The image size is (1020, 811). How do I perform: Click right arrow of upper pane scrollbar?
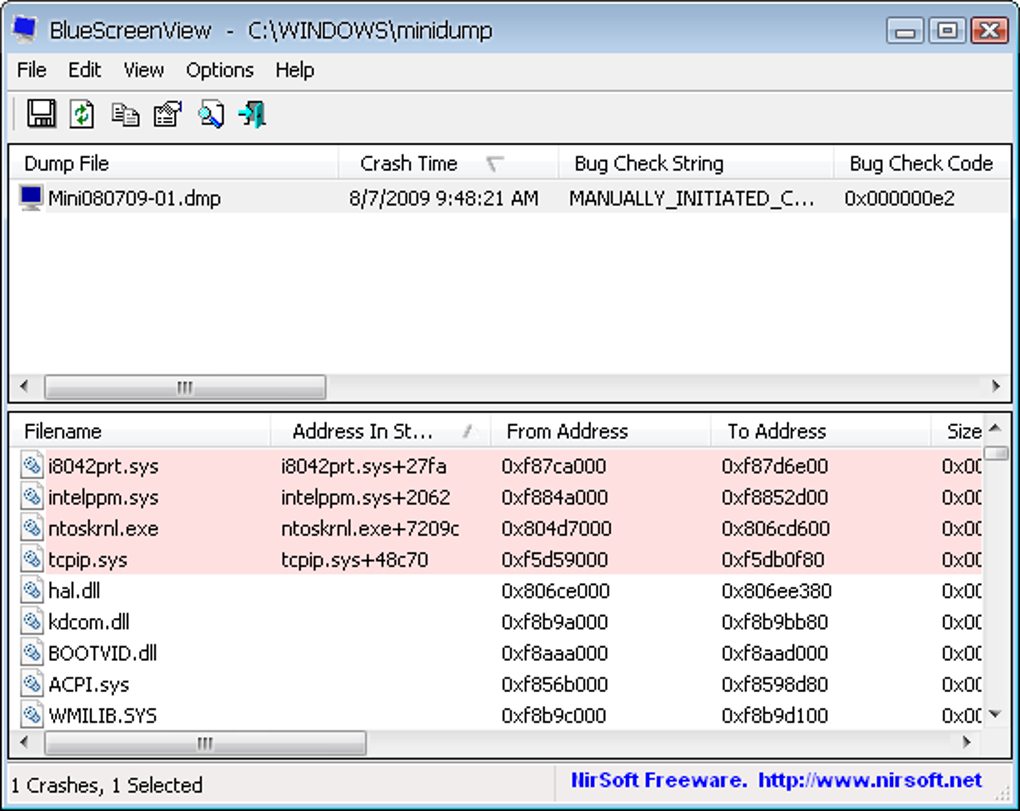tap(996, 386)
